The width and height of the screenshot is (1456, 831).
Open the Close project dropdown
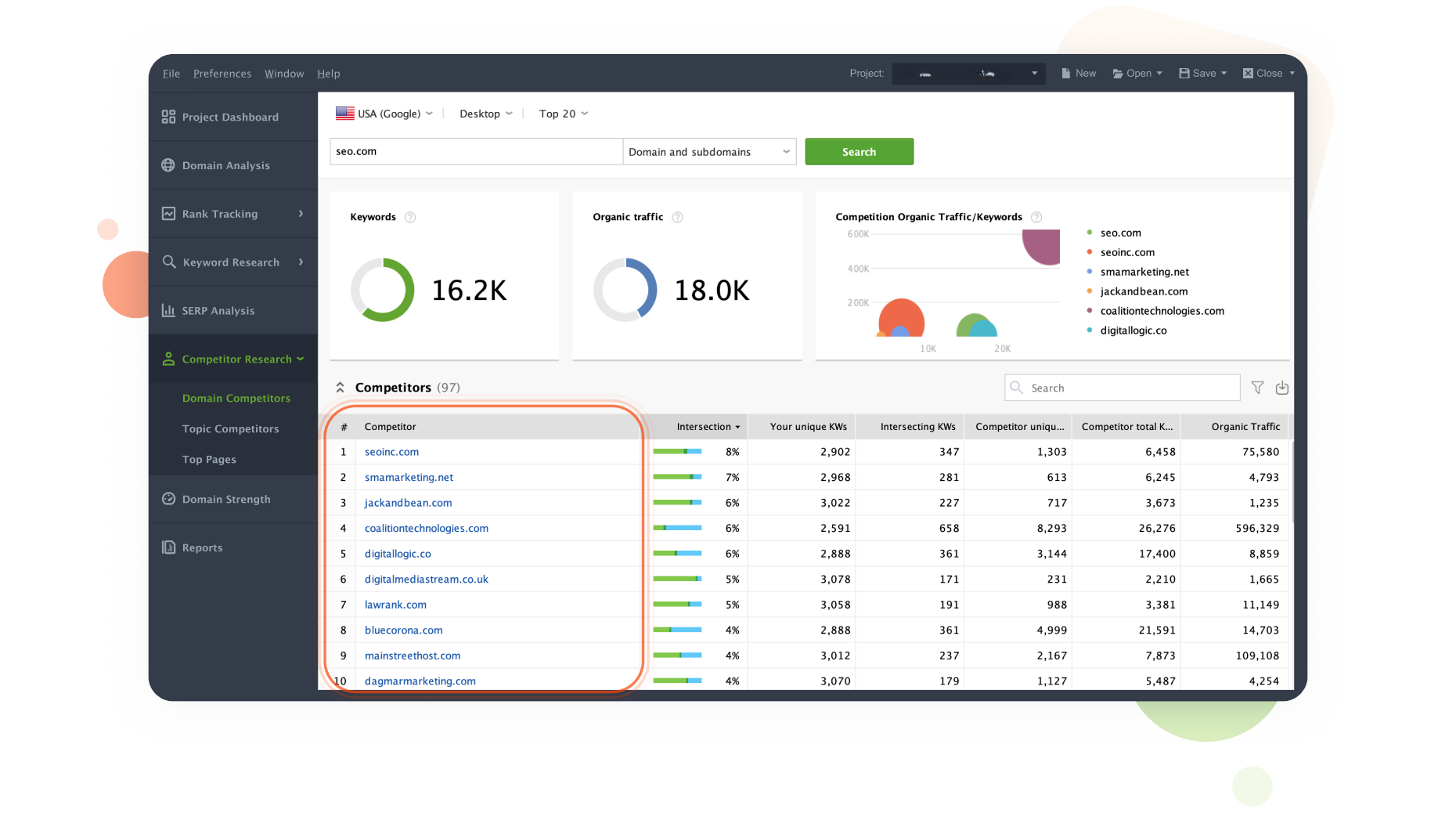click(1269, 74)
